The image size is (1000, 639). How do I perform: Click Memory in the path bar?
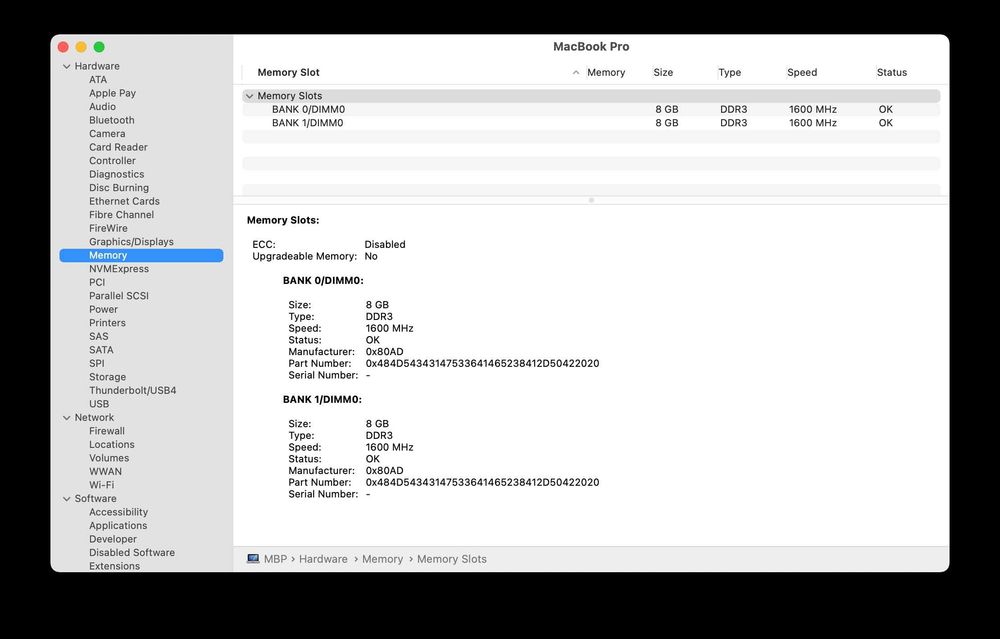(x=383, y=559)
